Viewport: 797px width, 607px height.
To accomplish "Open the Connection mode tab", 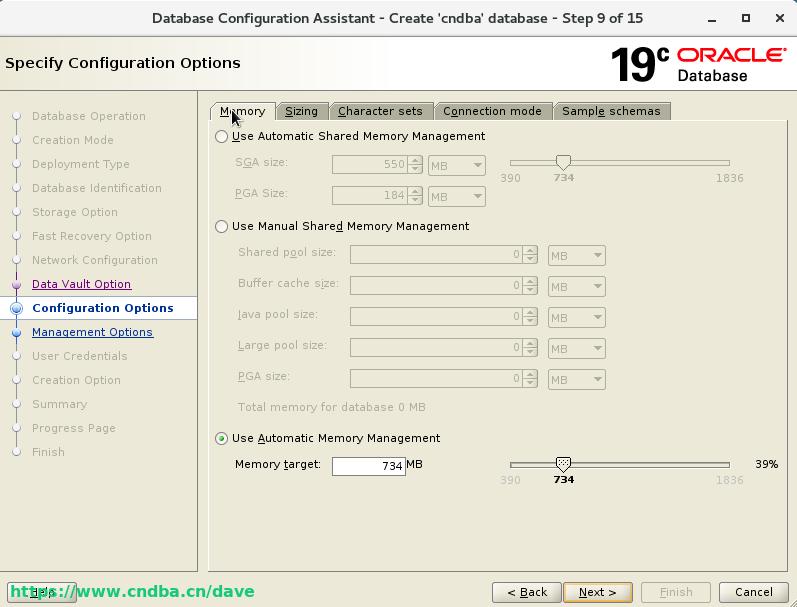I will point(492,111).
